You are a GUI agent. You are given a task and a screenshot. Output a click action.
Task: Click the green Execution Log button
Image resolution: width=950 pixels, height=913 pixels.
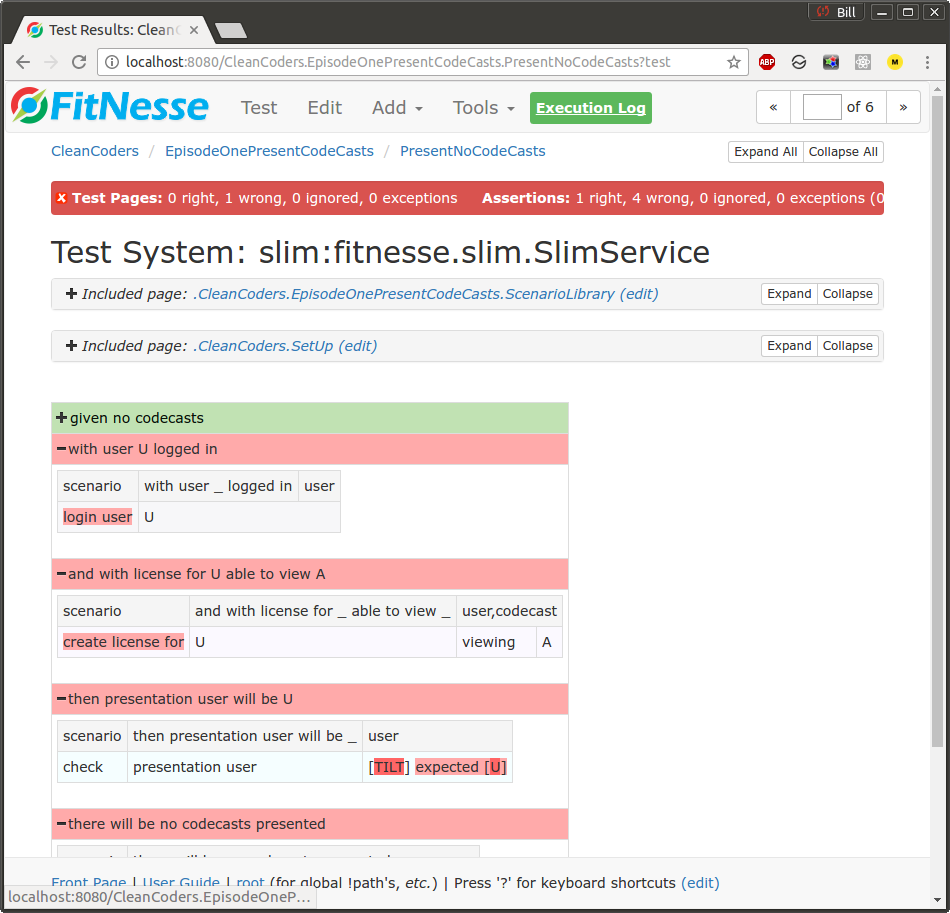click(x=590, y=107)
